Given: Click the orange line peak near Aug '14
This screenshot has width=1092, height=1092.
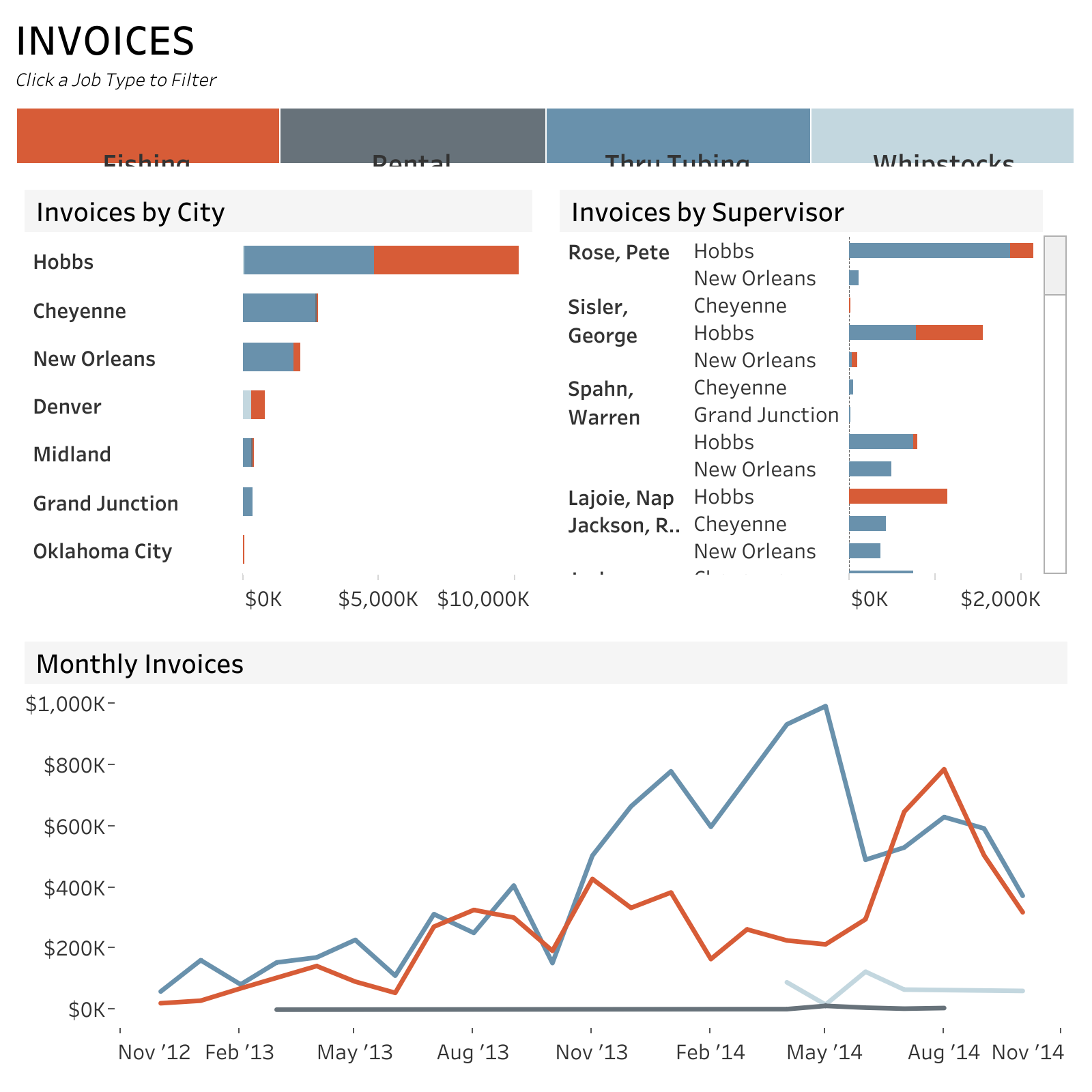Looking at the screenshot, I should (x=944, y=769).
